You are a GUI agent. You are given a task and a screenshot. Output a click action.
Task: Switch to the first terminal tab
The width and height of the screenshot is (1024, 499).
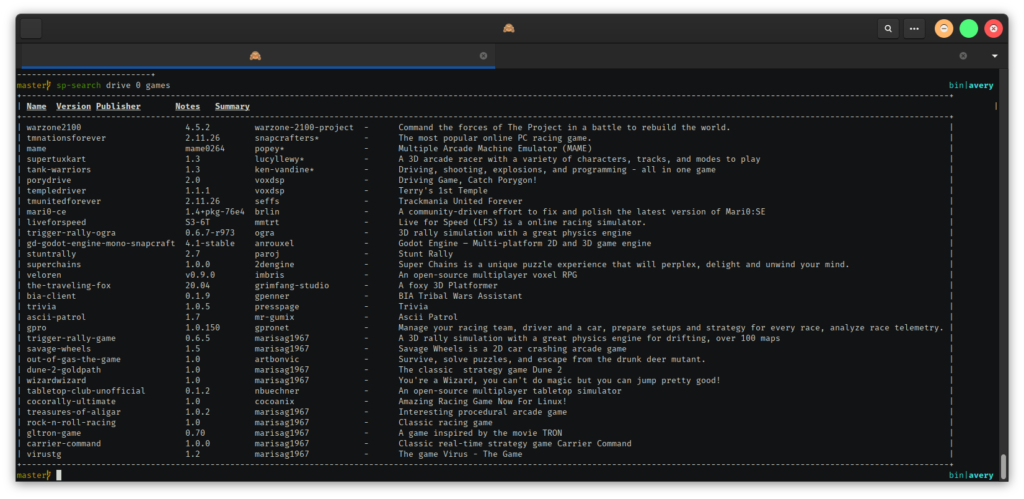coord(256,56)
